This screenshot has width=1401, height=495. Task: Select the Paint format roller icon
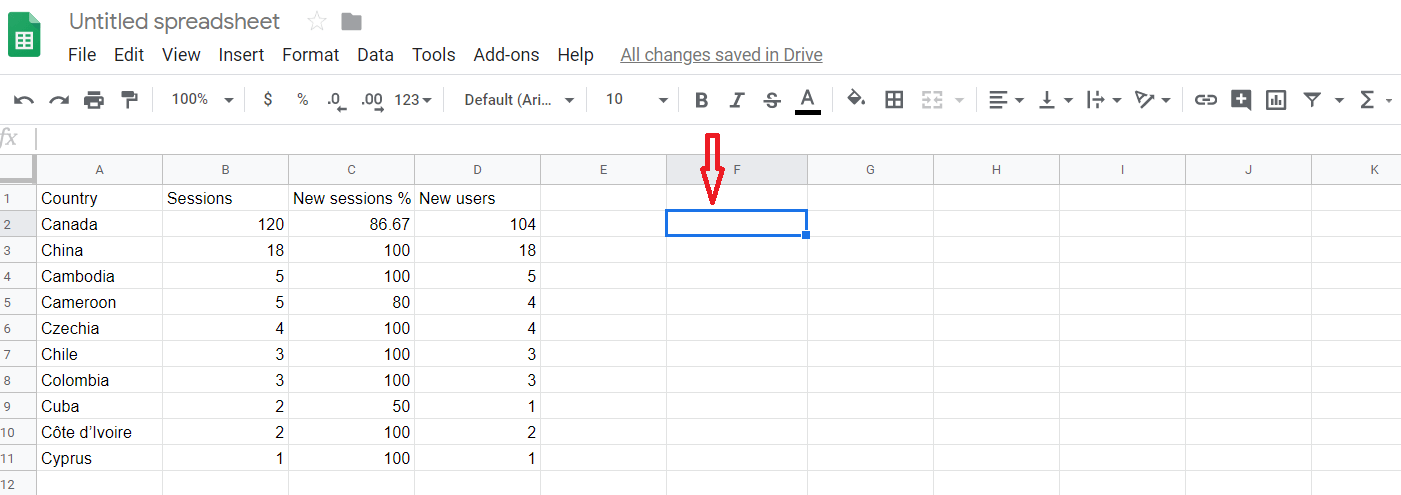(x=129, y=100)
